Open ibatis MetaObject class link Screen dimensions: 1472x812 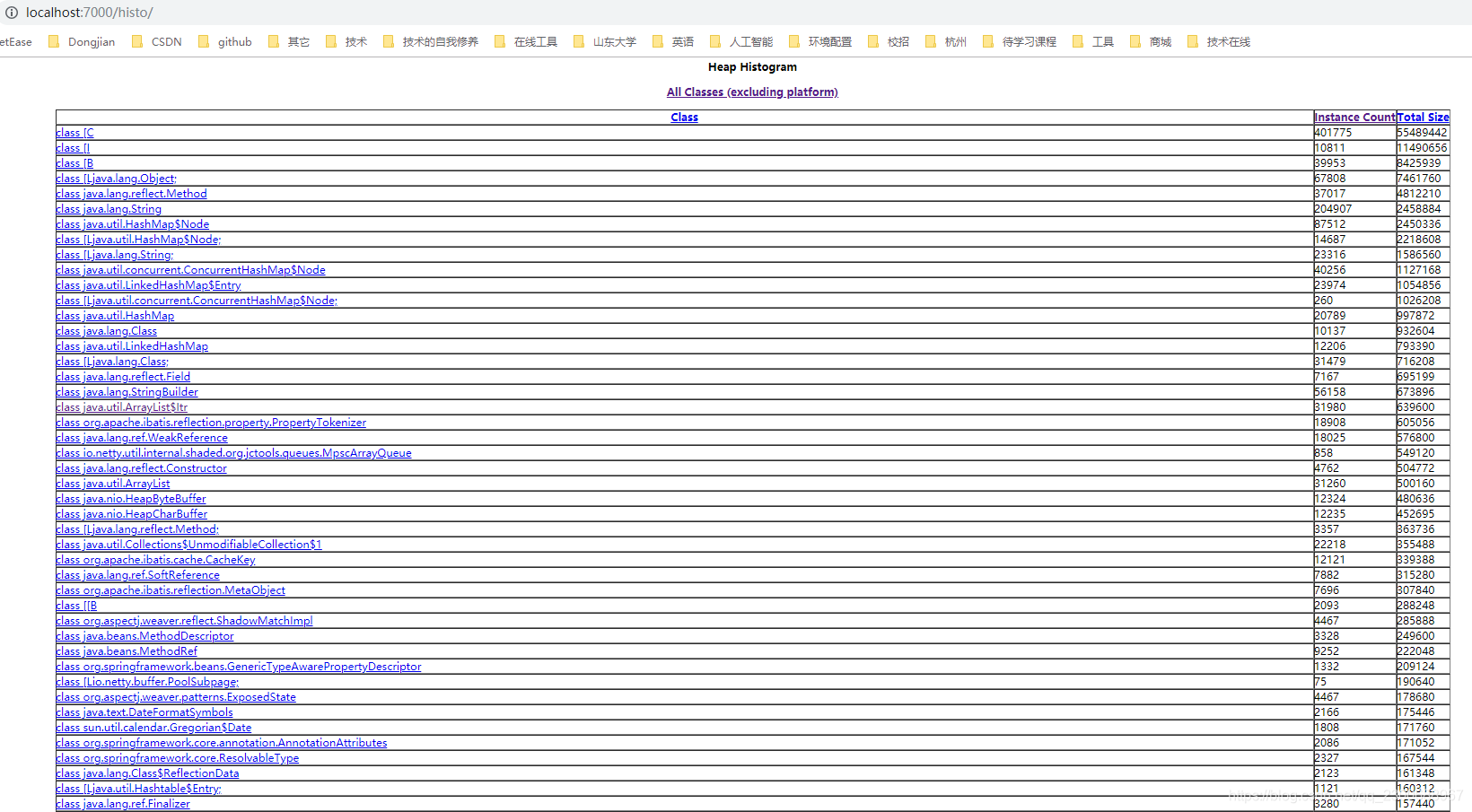[171, 590]
